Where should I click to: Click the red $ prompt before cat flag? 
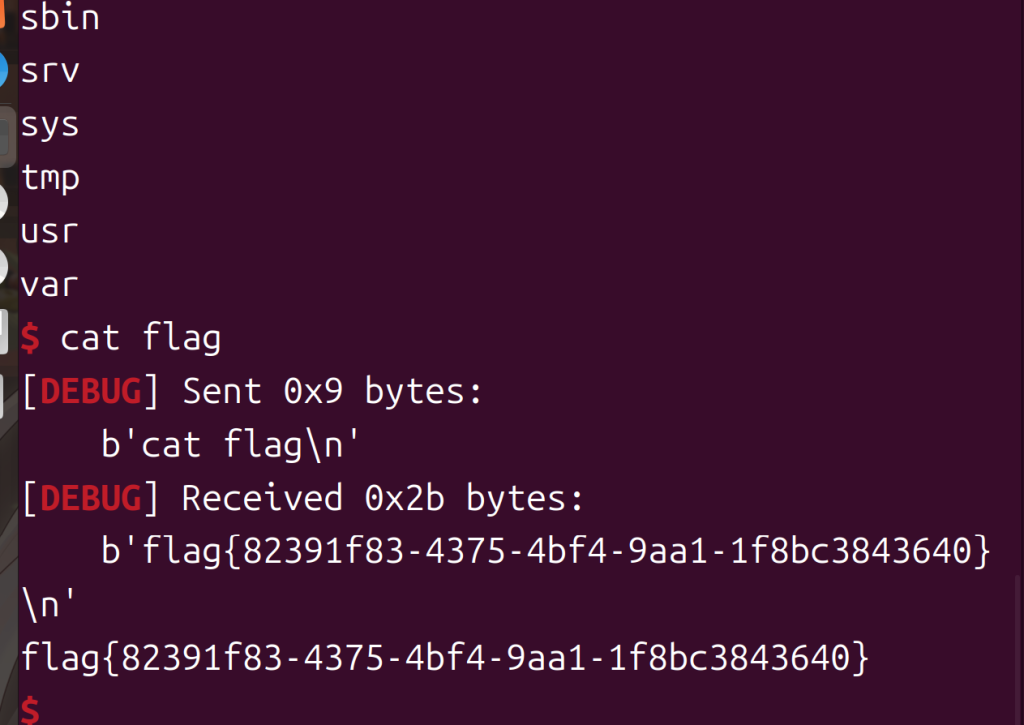pyautogui.click(x=31, y=338)
